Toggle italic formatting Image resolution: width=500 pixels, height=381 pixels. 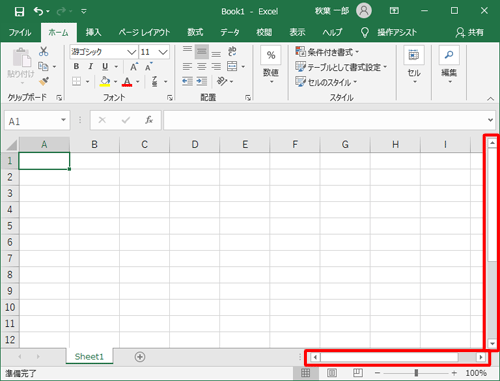click(x=90, y=66)
